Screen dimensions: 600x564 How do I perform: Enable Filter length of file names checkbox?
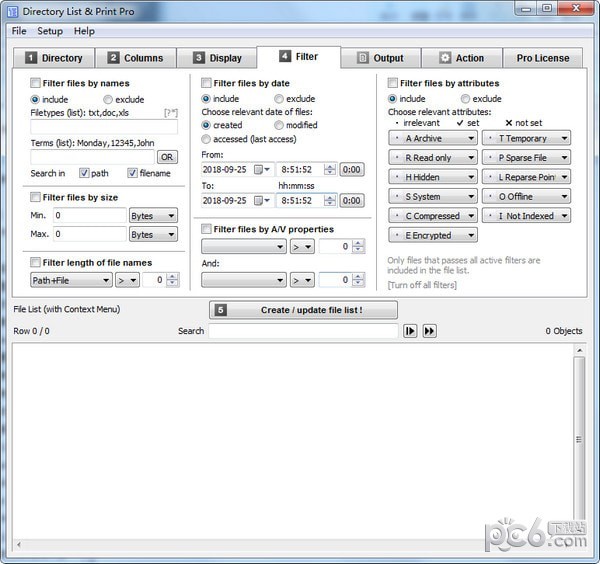point(35,262)
